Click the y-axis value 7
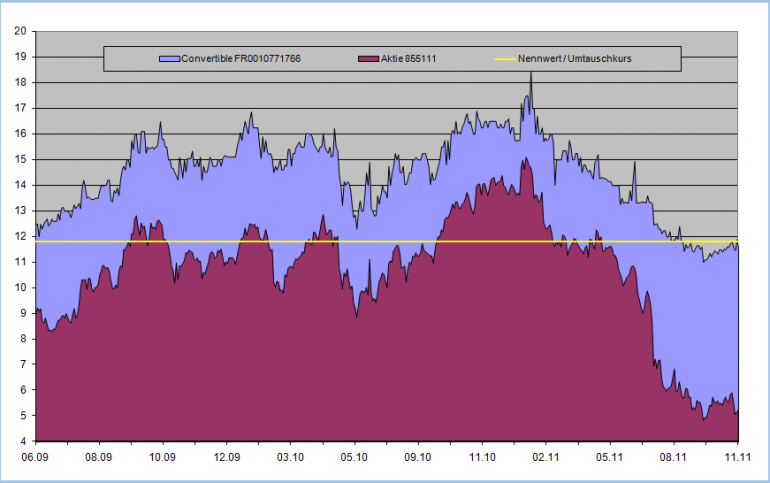This screenshot has width=770, height=483. [x=23, y=364]
